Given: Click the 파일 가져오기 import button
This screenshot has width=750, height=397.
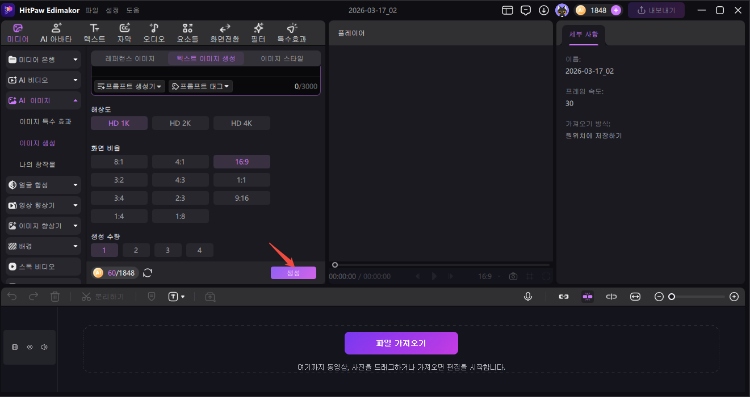Looking at the screenshot, I should [401, 343].
